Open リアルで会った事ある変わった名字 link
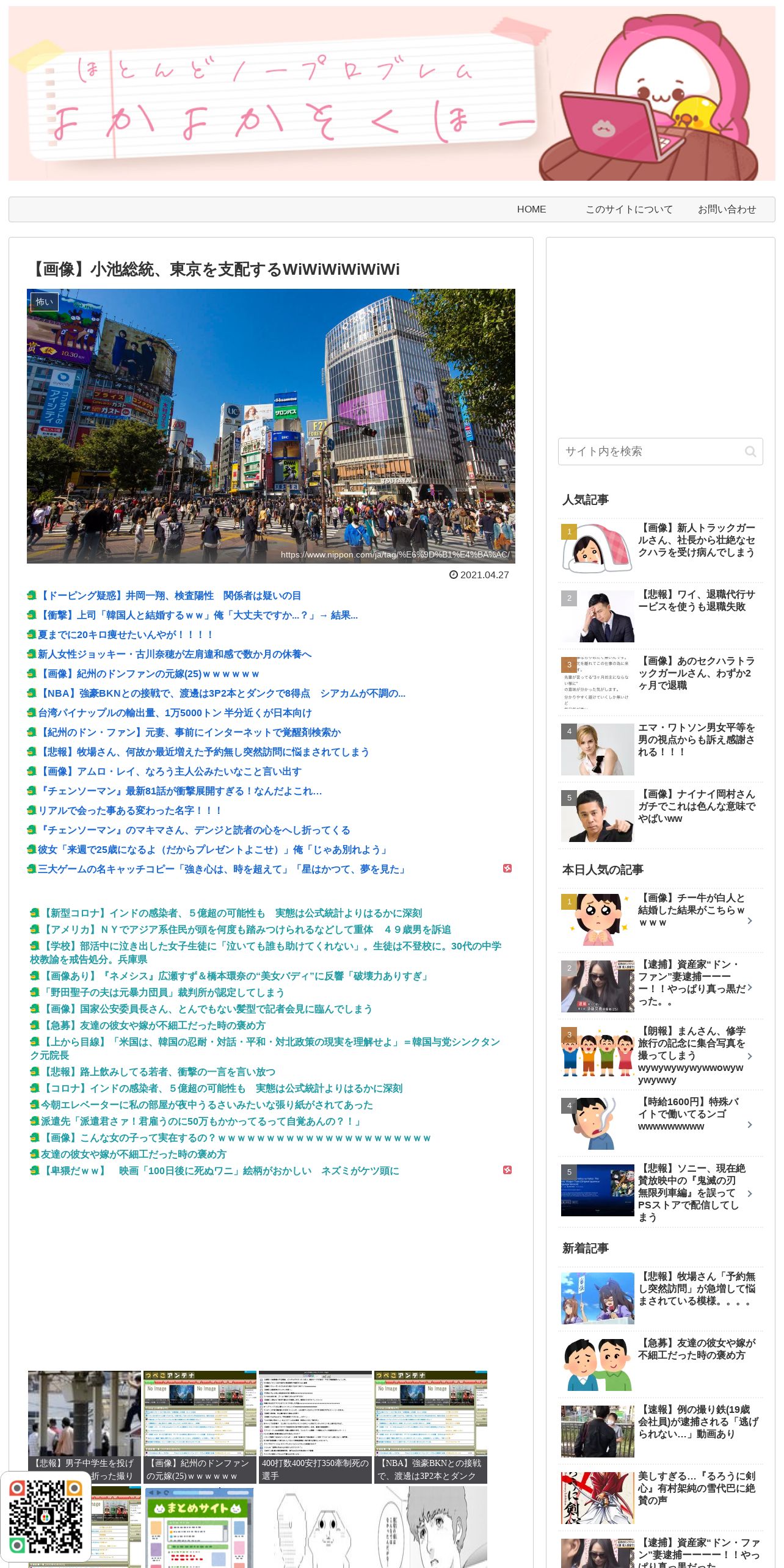The width and height of the screenshot is (784, 1568). tap(130, 810)
